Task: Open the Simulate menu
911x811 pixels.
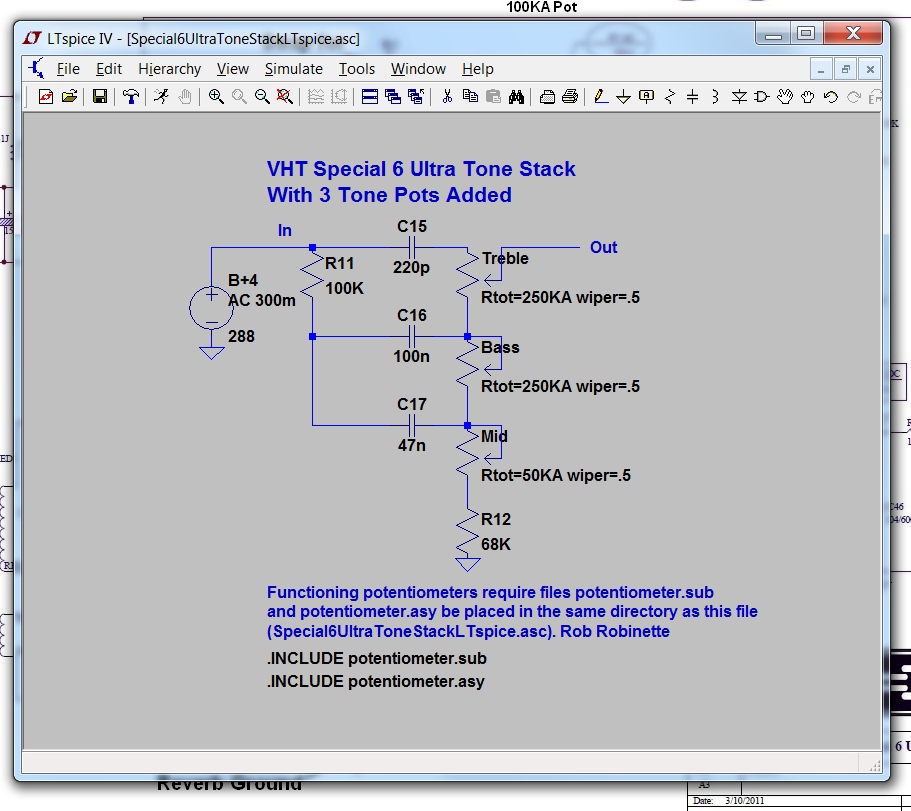Action: 293,69
